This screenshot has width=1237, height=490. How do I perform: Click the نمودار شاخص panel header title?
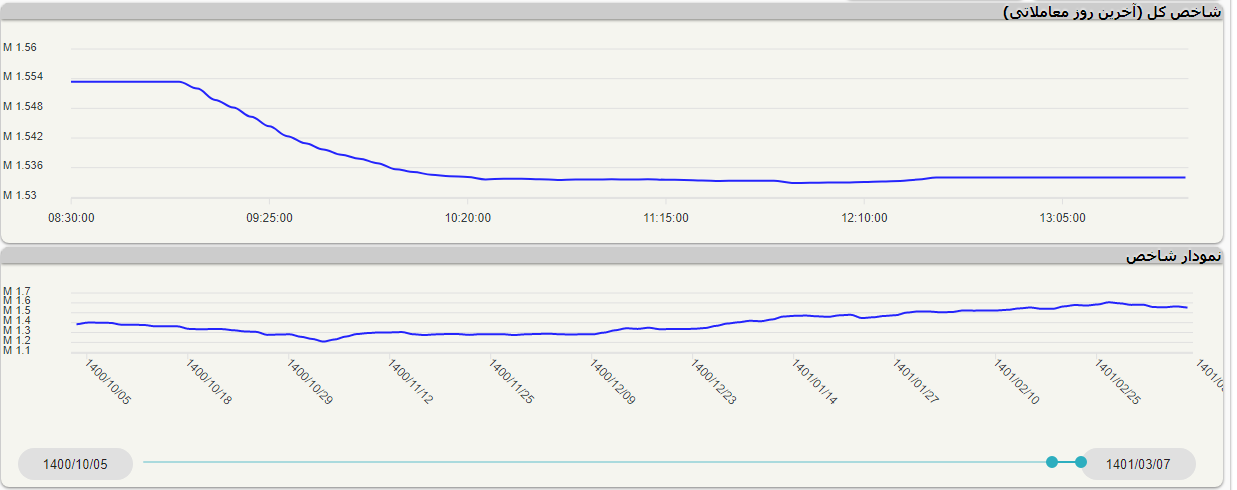[1173, 256]
